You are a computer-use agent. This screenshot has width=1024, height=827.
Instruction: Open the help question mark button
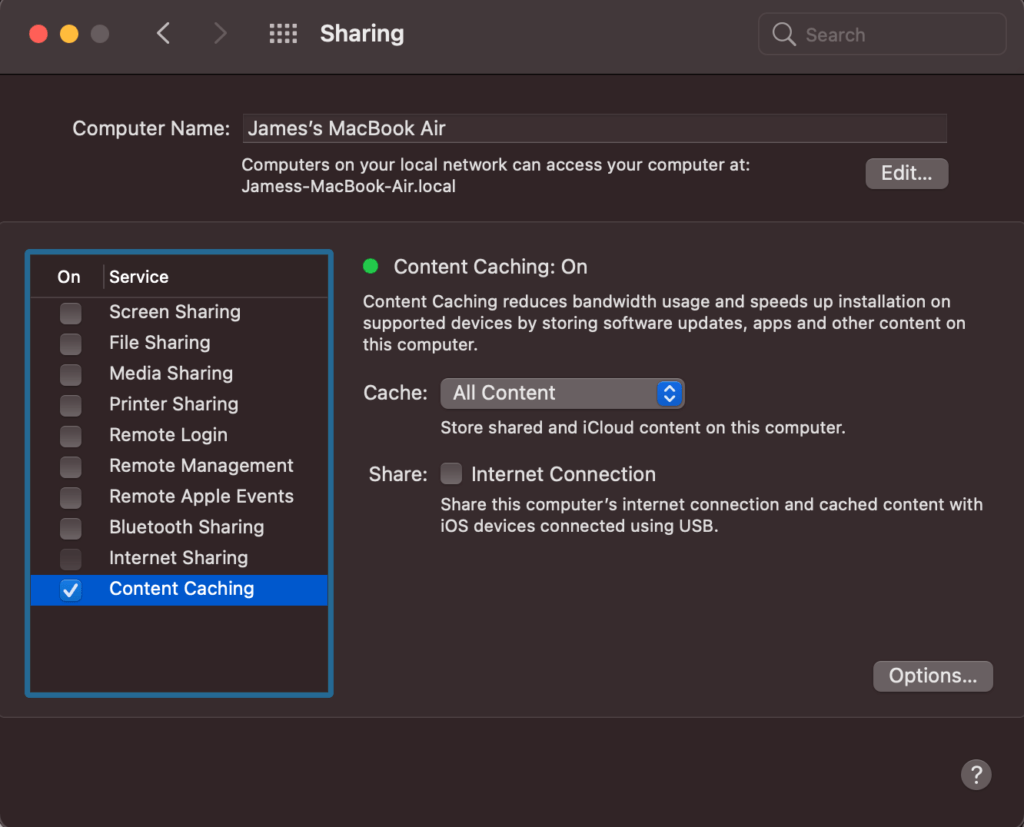(975, 773)
